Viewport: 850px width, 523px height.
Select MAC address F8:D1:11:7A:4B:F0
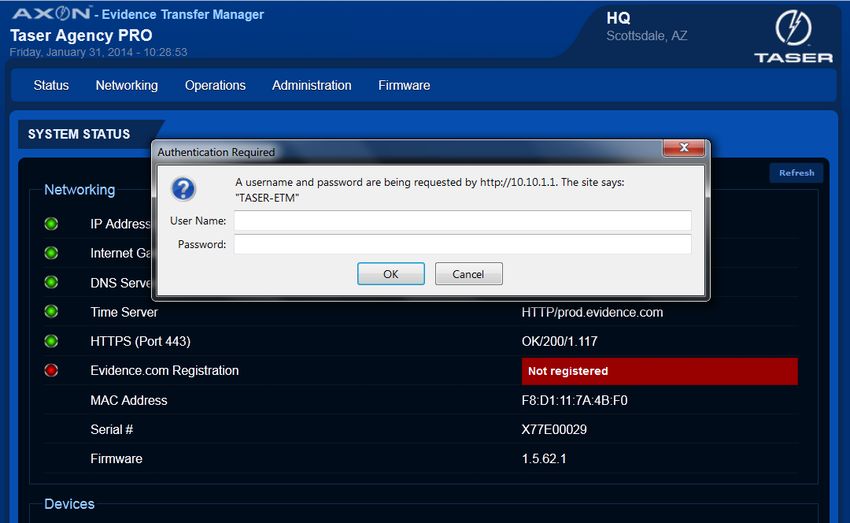point(575,401)
